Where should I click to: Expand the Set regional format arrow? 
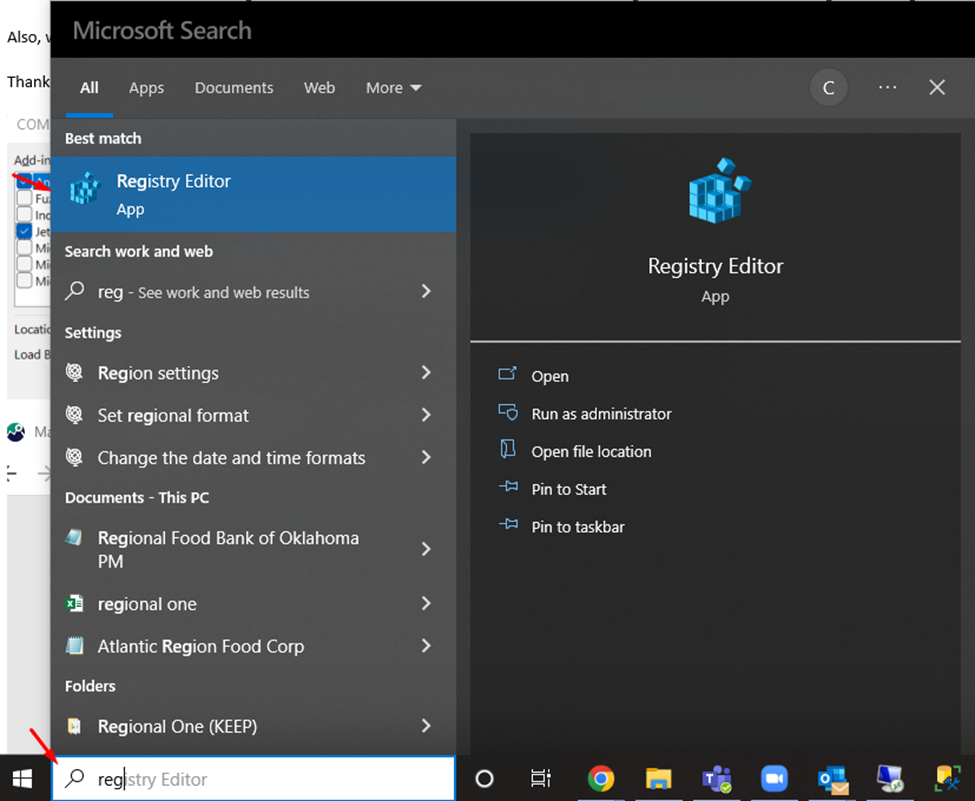pos(426,415)
